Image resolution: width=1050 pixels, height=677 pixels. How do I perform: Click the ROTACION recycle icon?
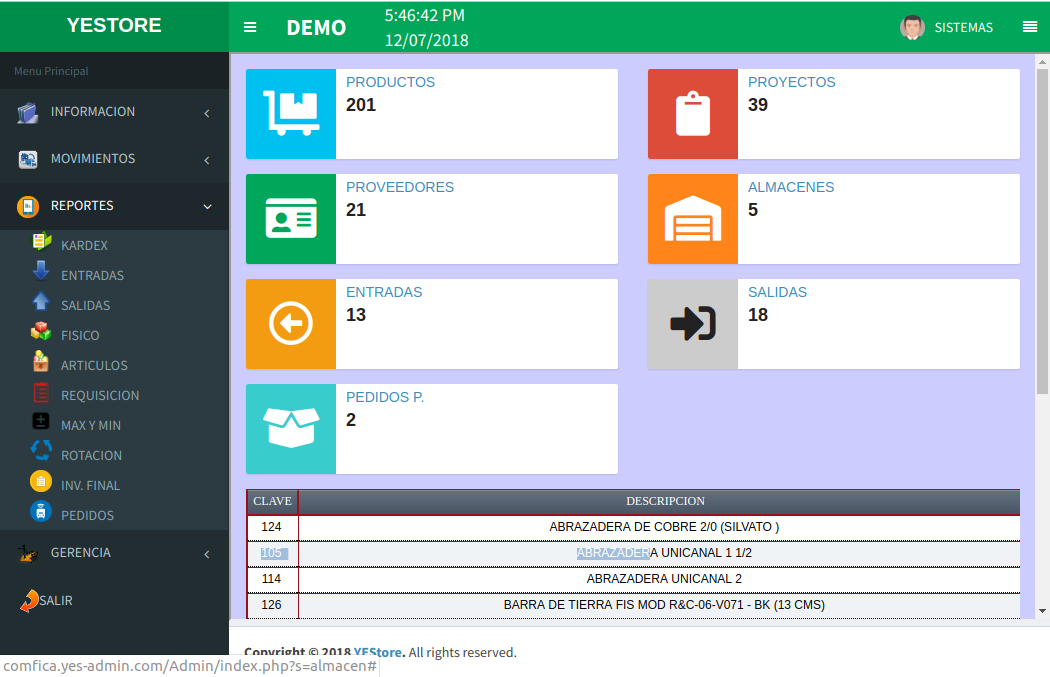pos(40,450)
